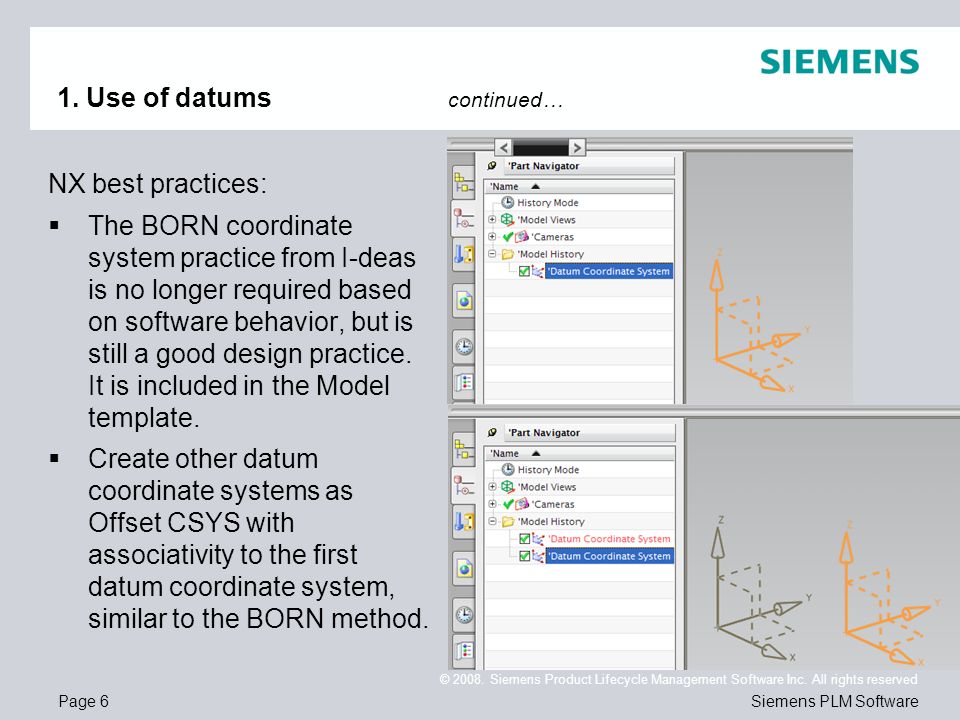
Task: Open History clock tab in upper screenshot sidebar
Action: 464,347
